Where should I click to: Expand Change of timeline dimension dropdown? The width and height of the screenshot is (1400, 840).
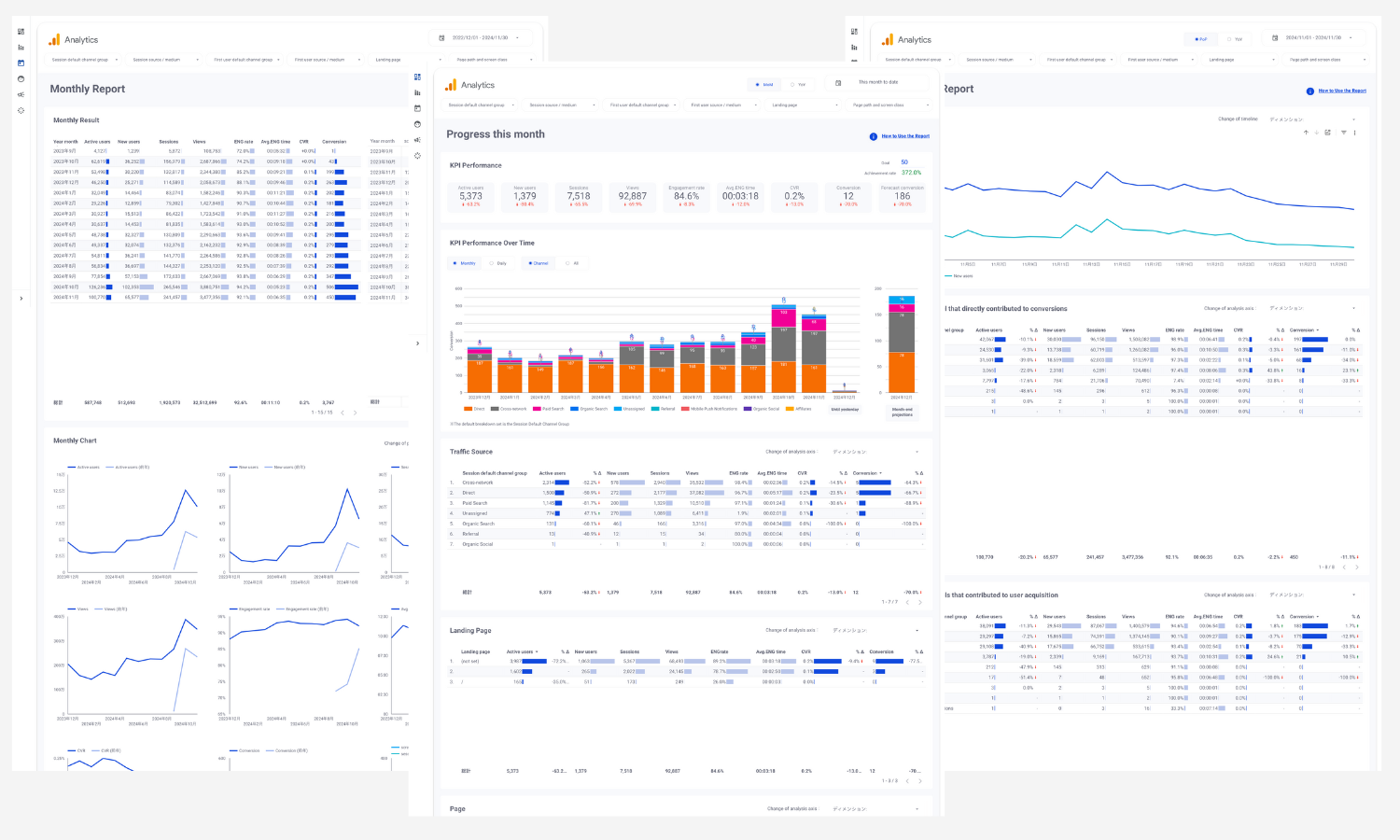click(x=1311, y=119)
